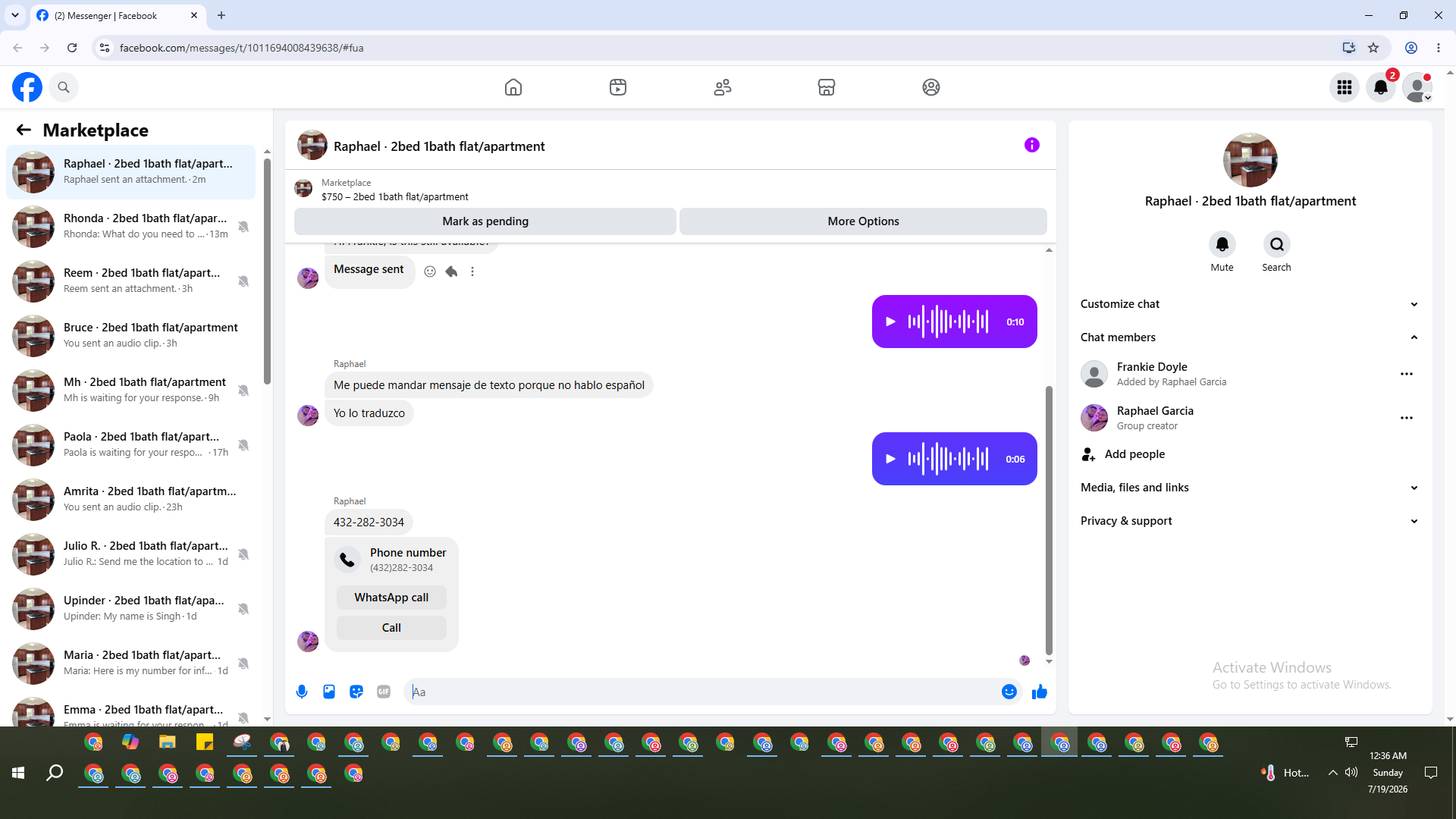Open the Windows Start menu
1456x819 pixels.
(x=18, y=773)
